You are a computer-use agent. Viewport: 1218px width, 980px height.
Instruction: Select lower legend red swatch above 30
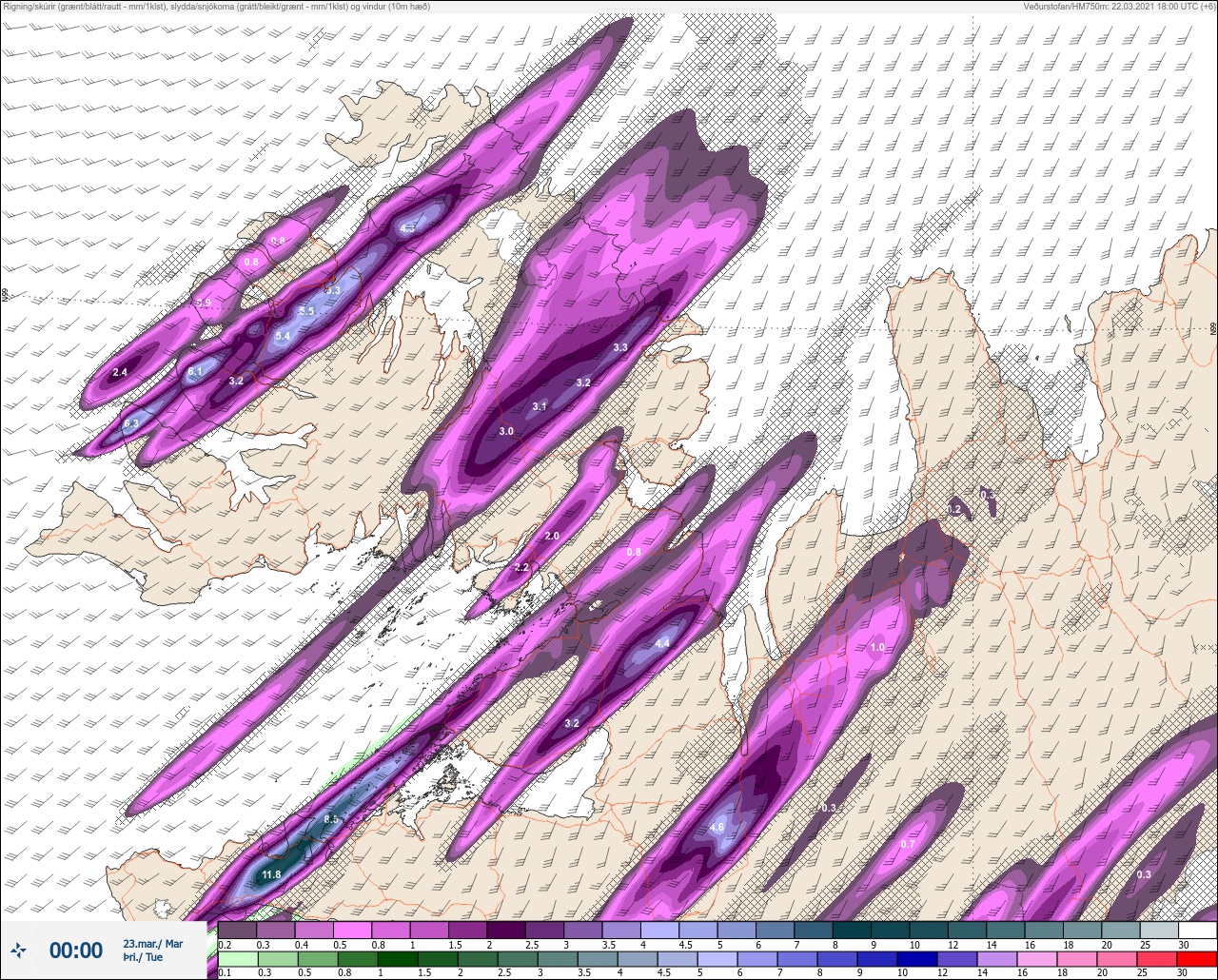pyautogui.click(x=1197, y=958)
